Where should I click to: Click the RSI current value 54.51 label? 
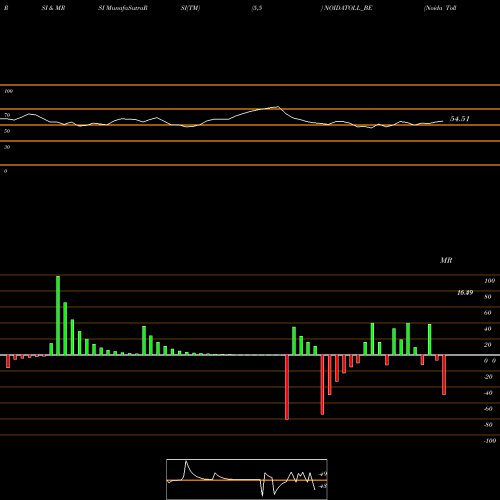pyautogui.click(x=460, y=119)
